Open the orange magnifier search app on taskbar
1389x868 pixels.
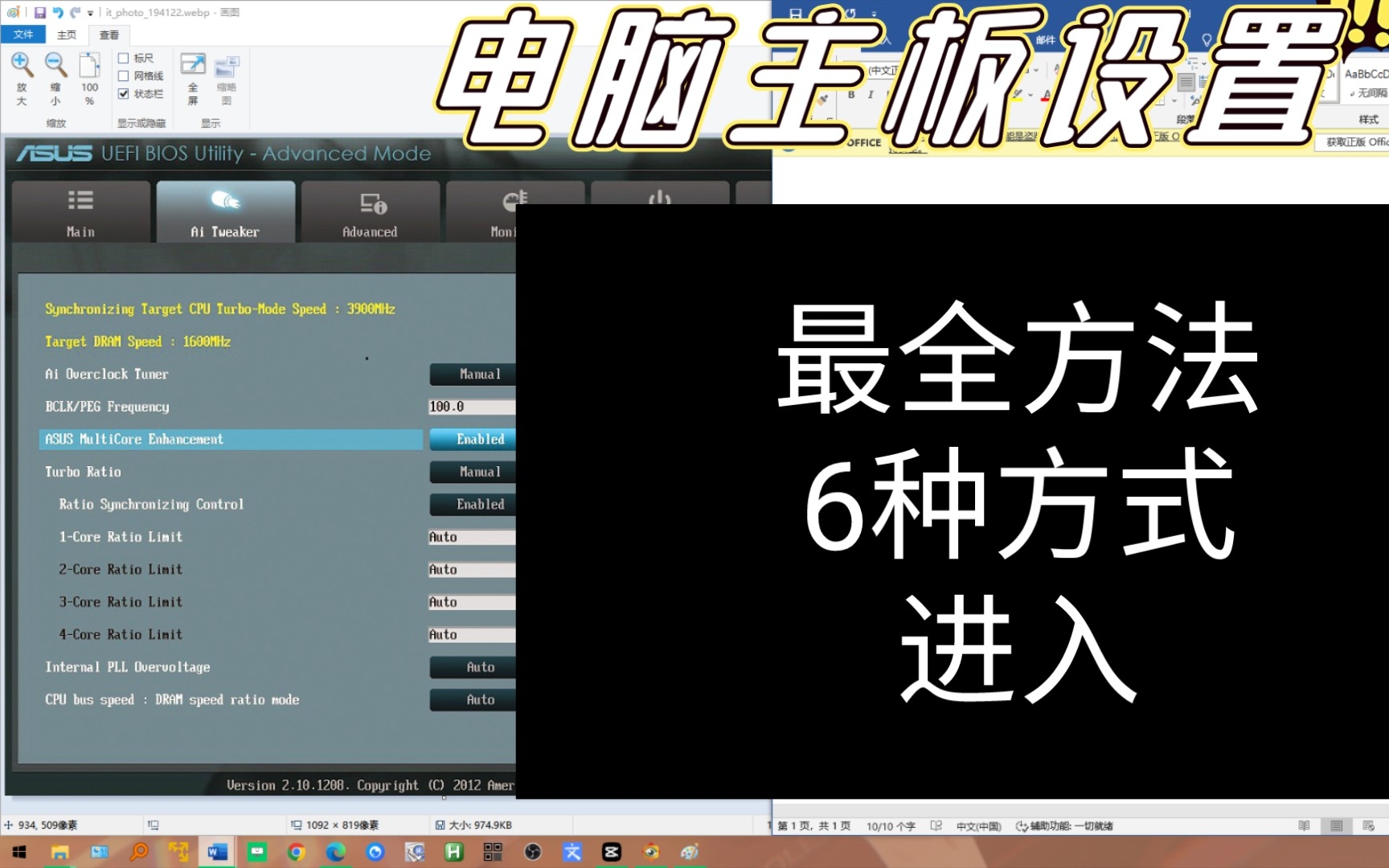click(140, 852)
